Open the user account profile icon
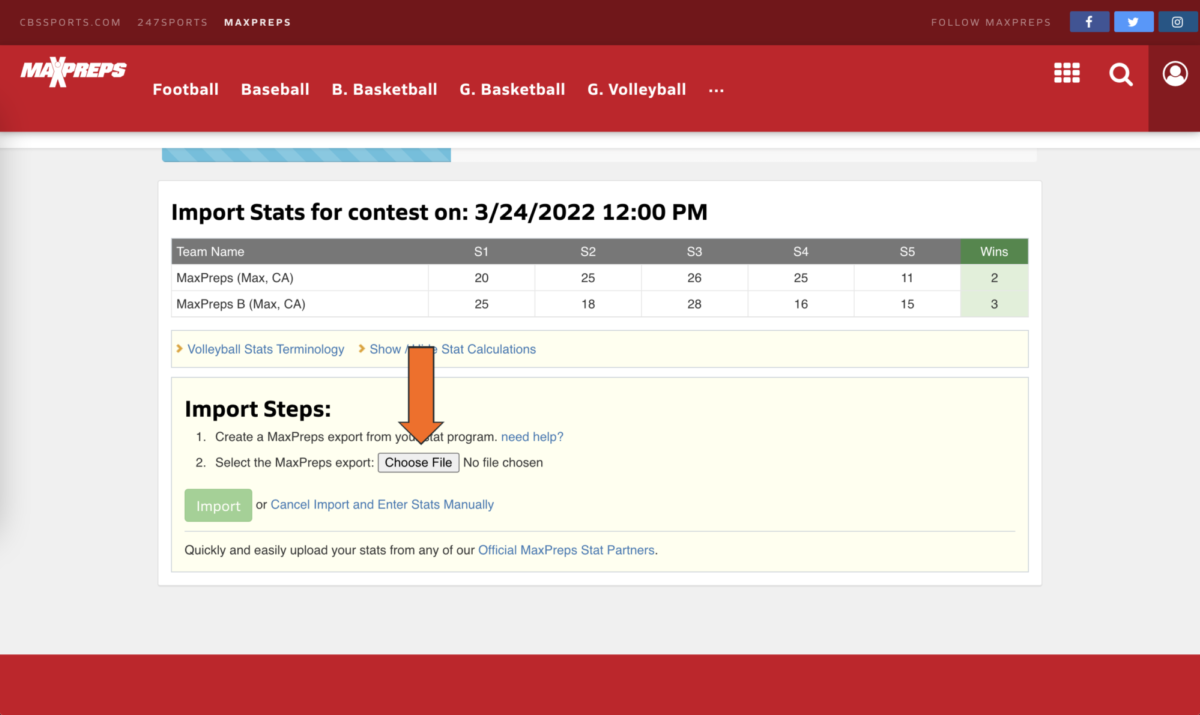 tap(1175, 73)
